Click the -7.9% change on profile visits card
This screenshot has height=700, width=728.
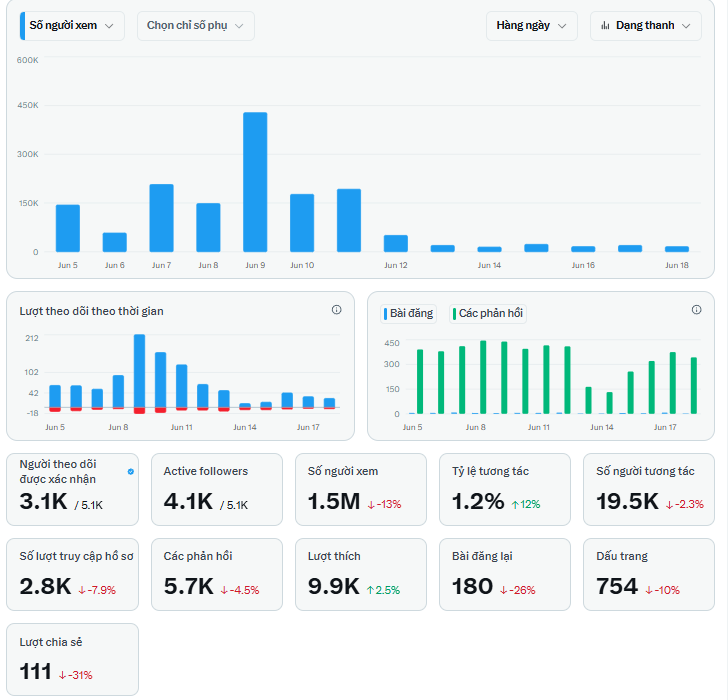point(97,590)
